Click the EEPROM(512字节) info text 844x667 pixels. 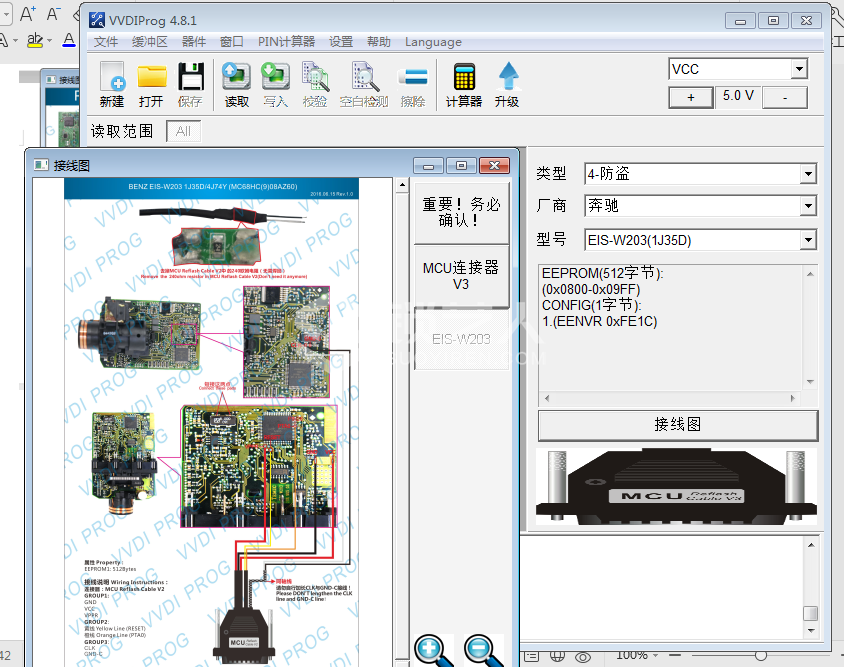tap(602, 273)
